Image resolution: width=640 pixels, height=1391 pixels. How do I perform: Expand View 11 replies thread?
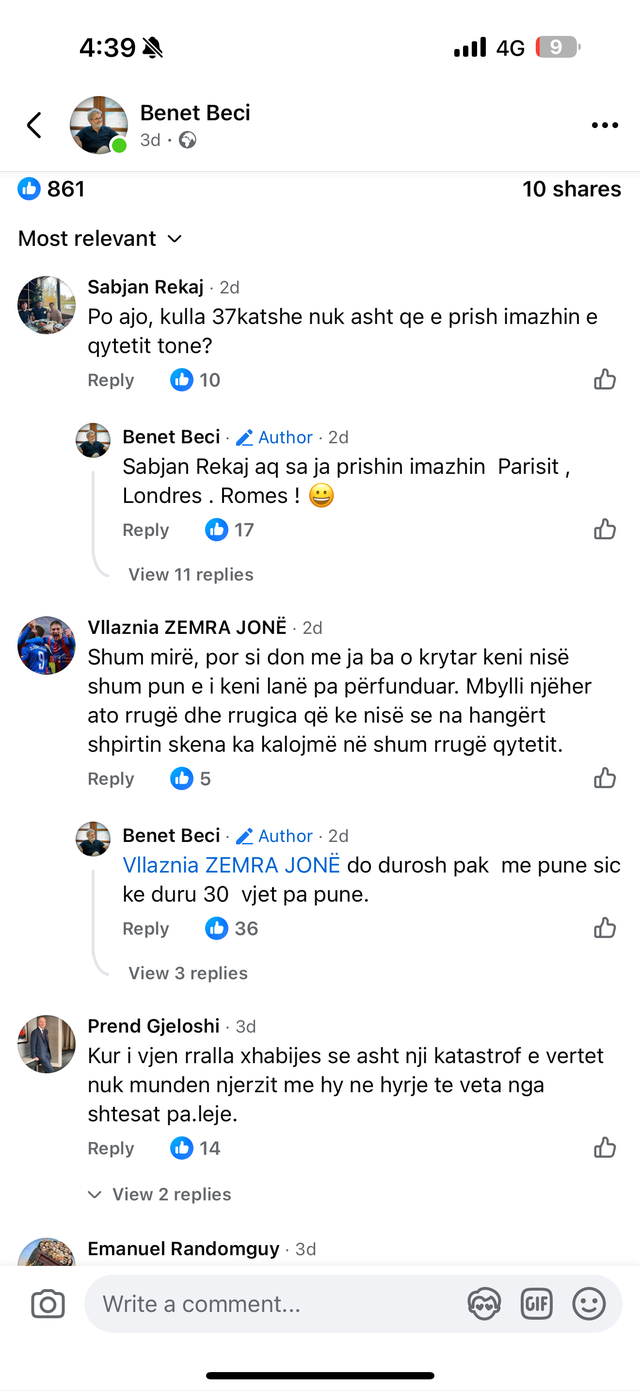point(190,574)
